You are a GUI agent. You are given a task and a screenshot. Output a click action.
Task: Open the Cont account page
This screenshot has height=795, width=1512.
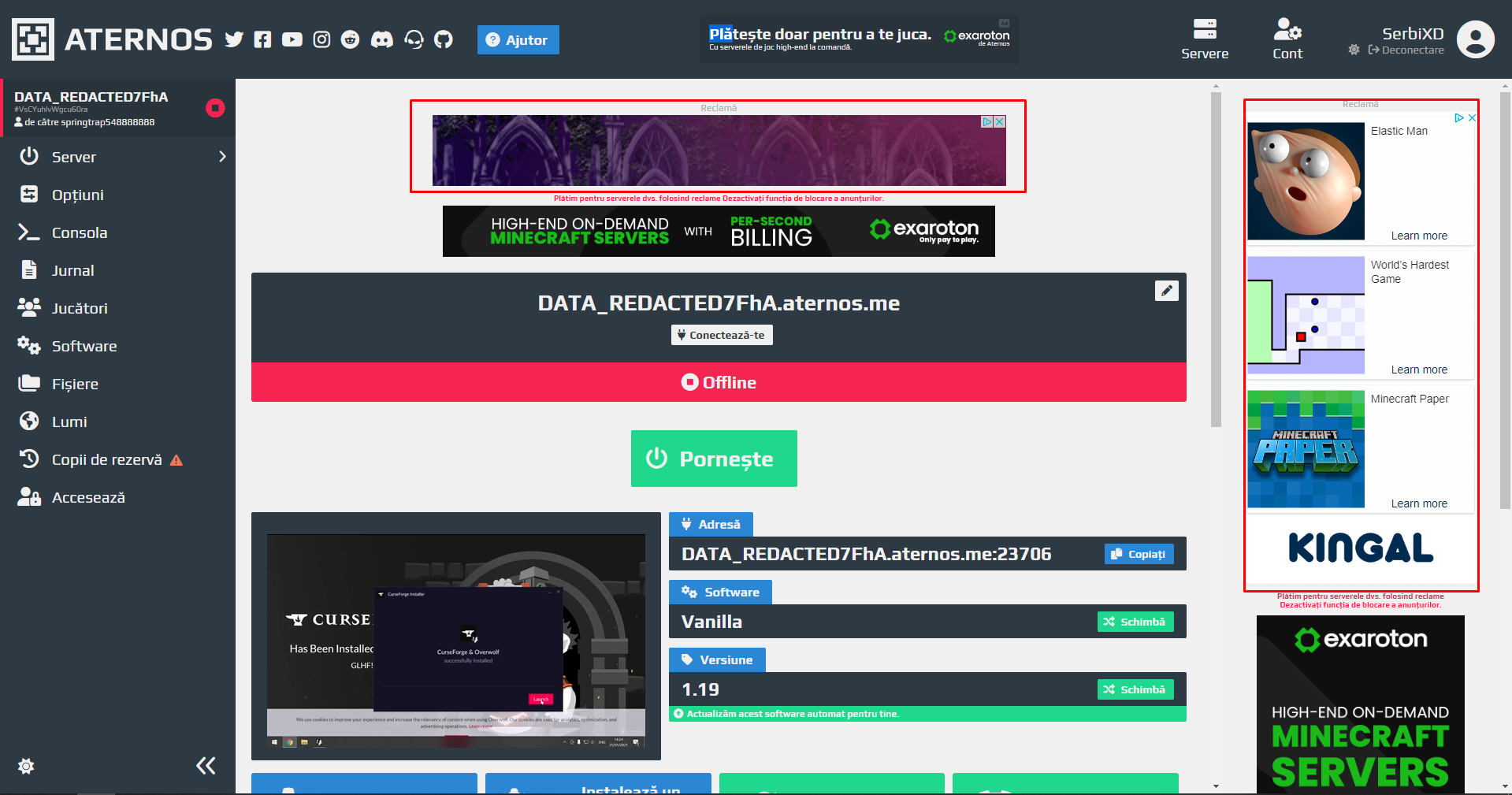click(x=1287, y=39)
